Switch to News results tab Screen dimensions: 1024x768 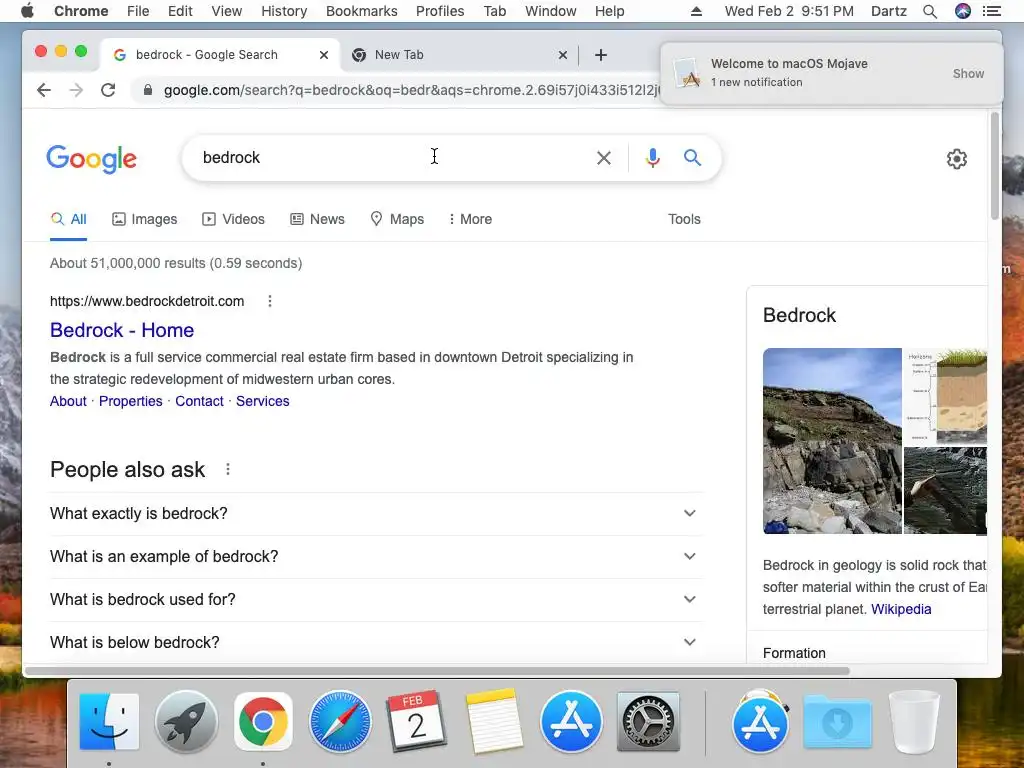(x=317, y=219)
